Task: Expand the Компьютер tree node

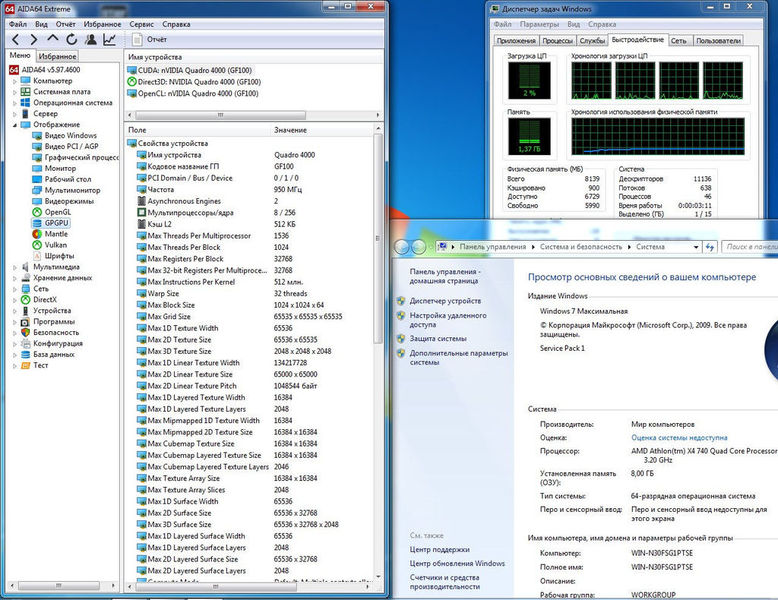Action: coord(14,81)
